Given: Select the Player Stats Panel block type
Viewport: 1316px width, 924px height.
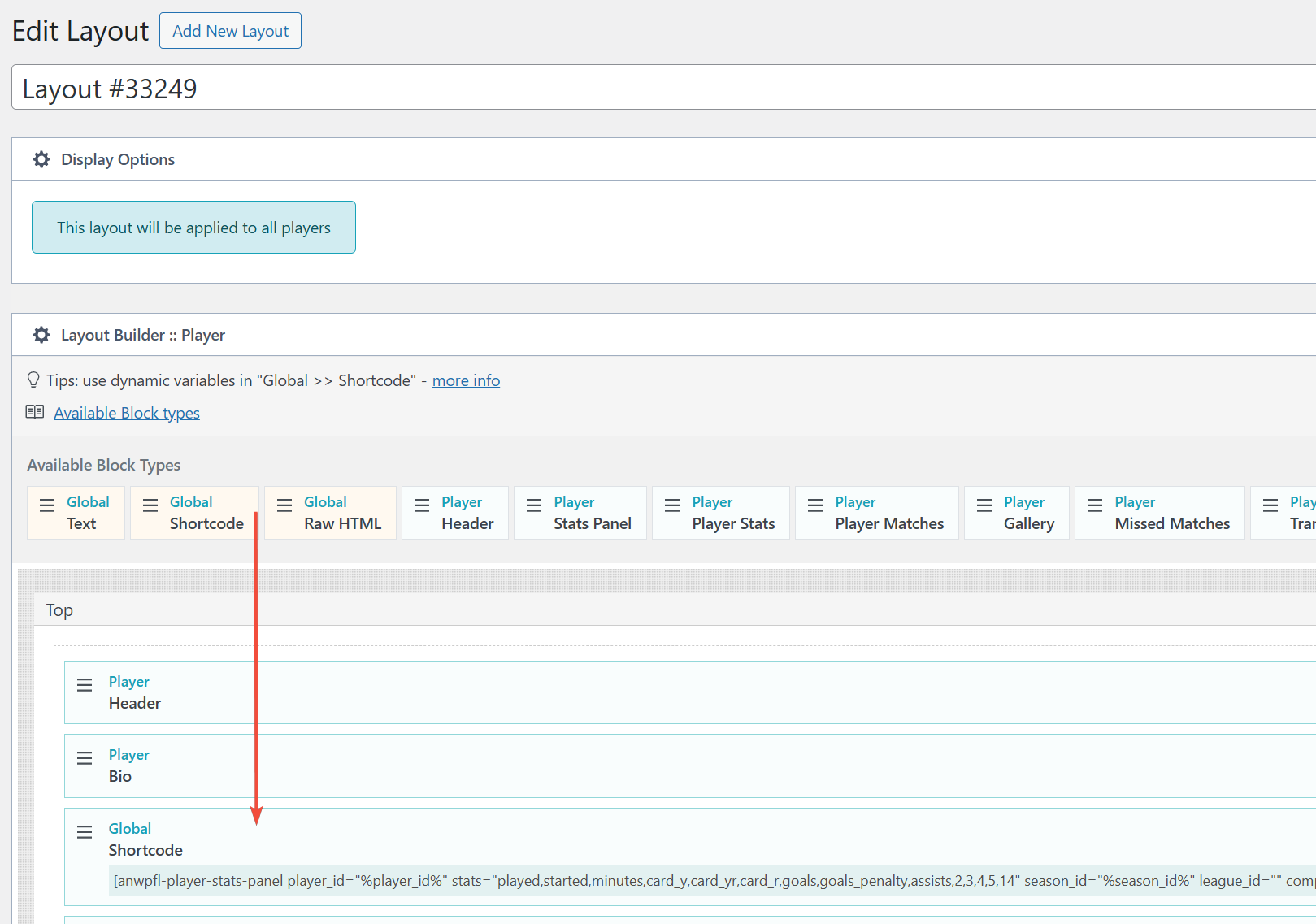Looking at the screenshot, I should pos(580,513).
